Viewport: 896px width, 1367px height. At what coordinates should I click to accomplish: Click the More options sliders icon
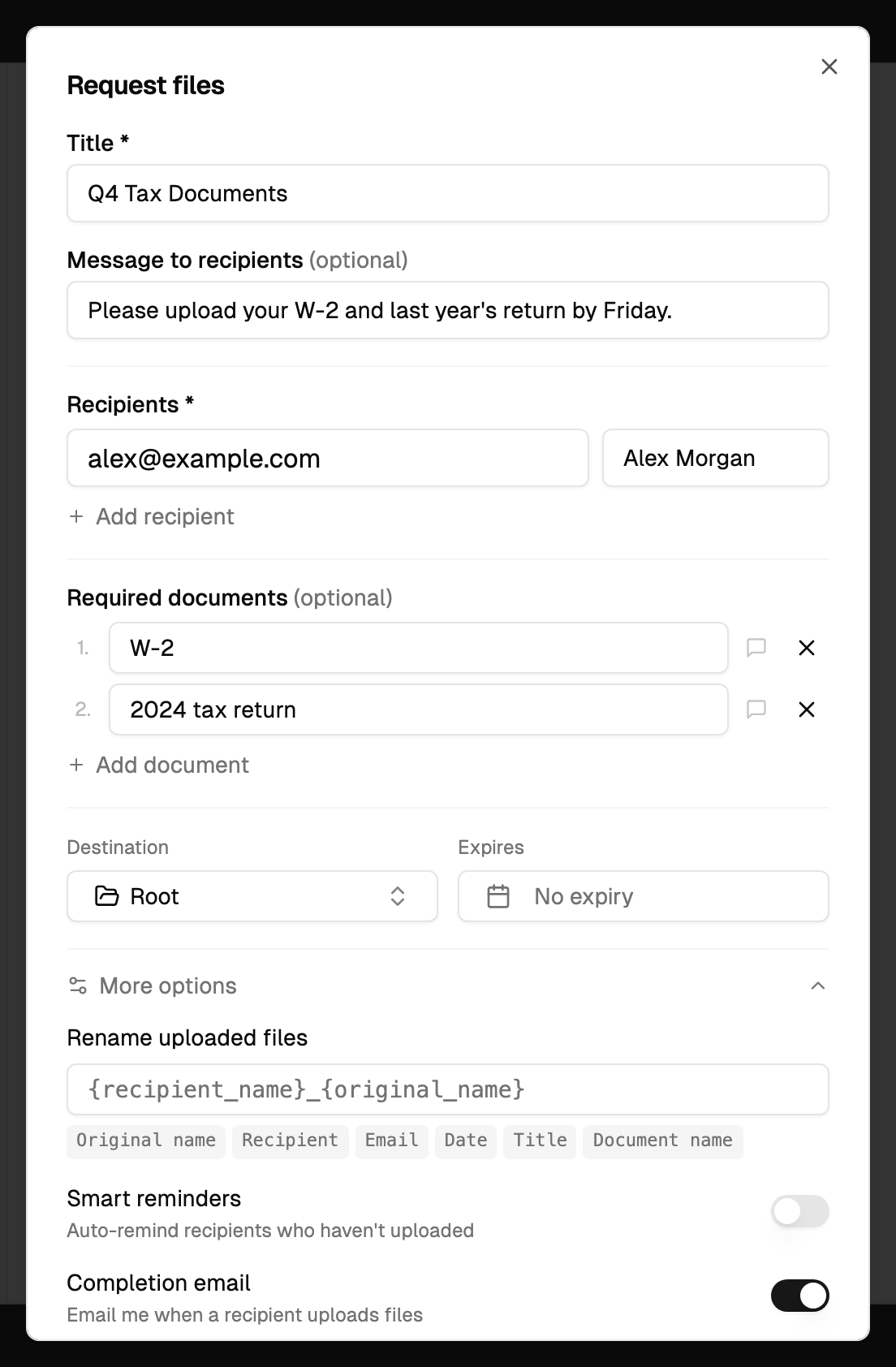(x=78, y=985)
